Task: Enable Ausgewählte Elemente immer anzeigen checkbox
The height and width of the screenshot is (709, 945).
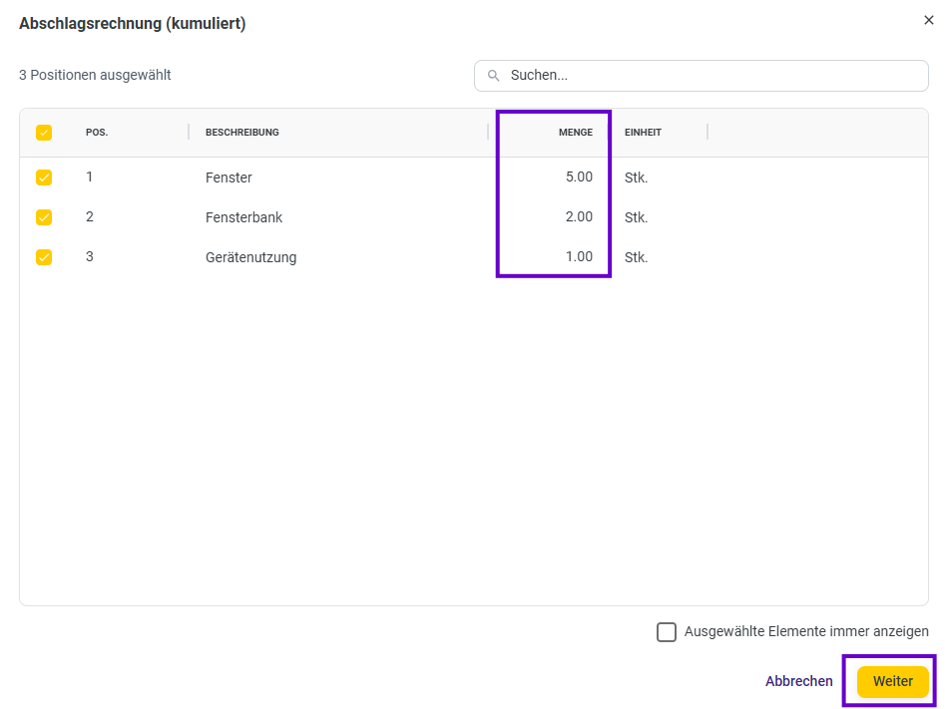Action: 667,632
